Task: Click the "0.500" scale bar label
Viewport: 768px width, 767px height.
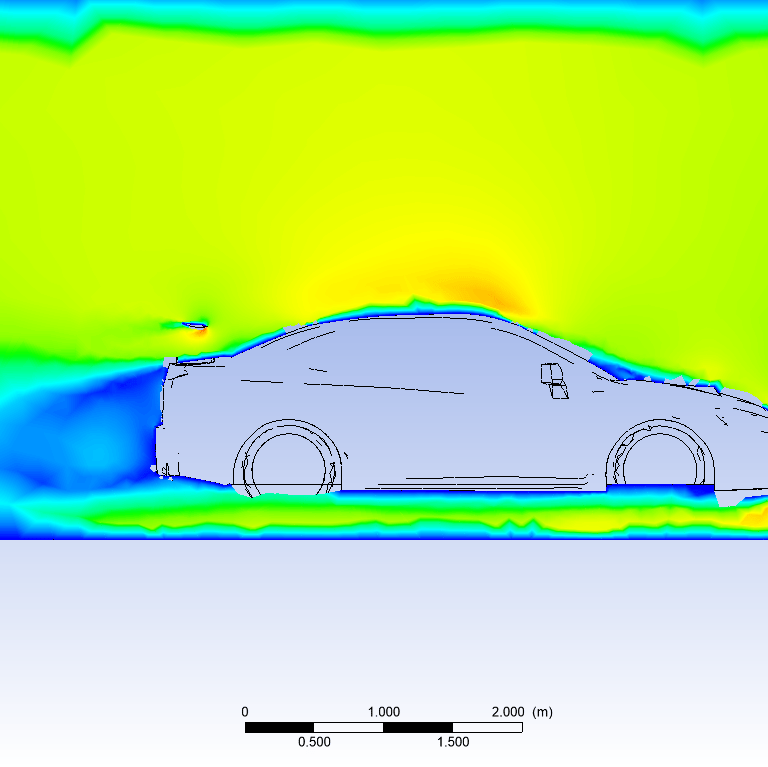Action: [x=314, y=742]
